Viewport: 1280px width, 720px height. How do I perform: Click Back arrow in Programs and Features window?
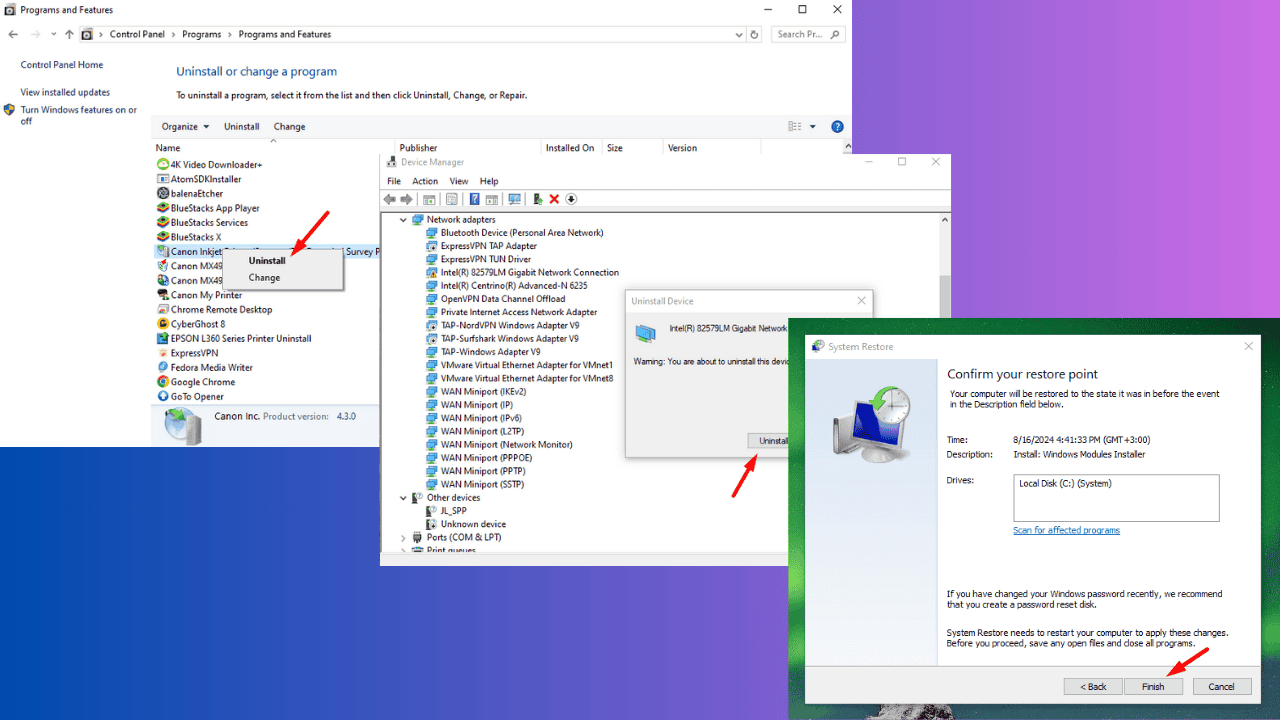tap(13, 34)
